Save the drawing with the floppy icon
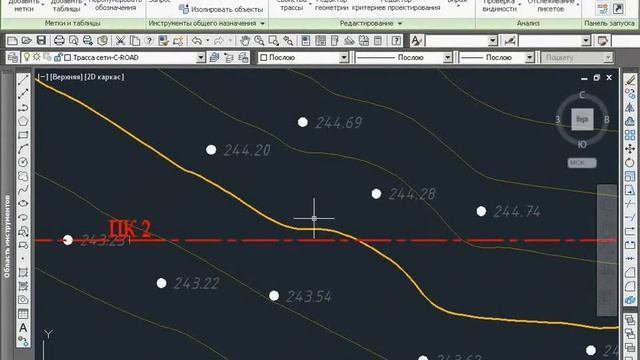Image resolution: width=640 pixels, height=360 pixels. point(41,40)
